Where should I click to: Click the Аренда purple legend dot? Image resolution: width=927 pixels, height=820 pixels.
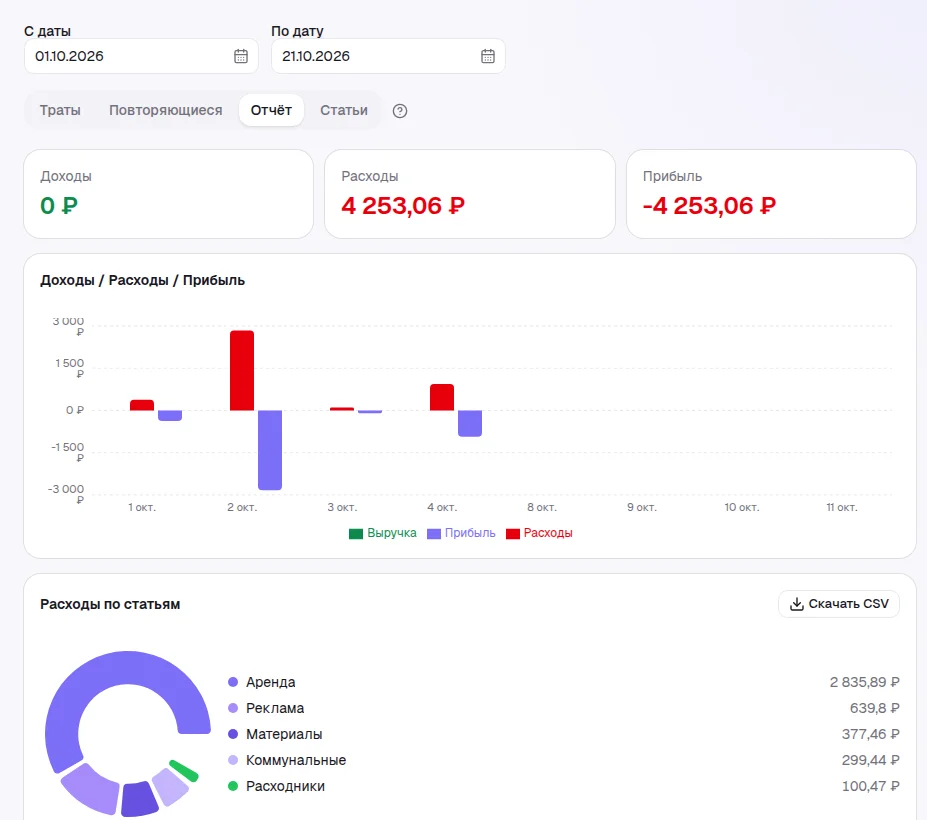233,682
